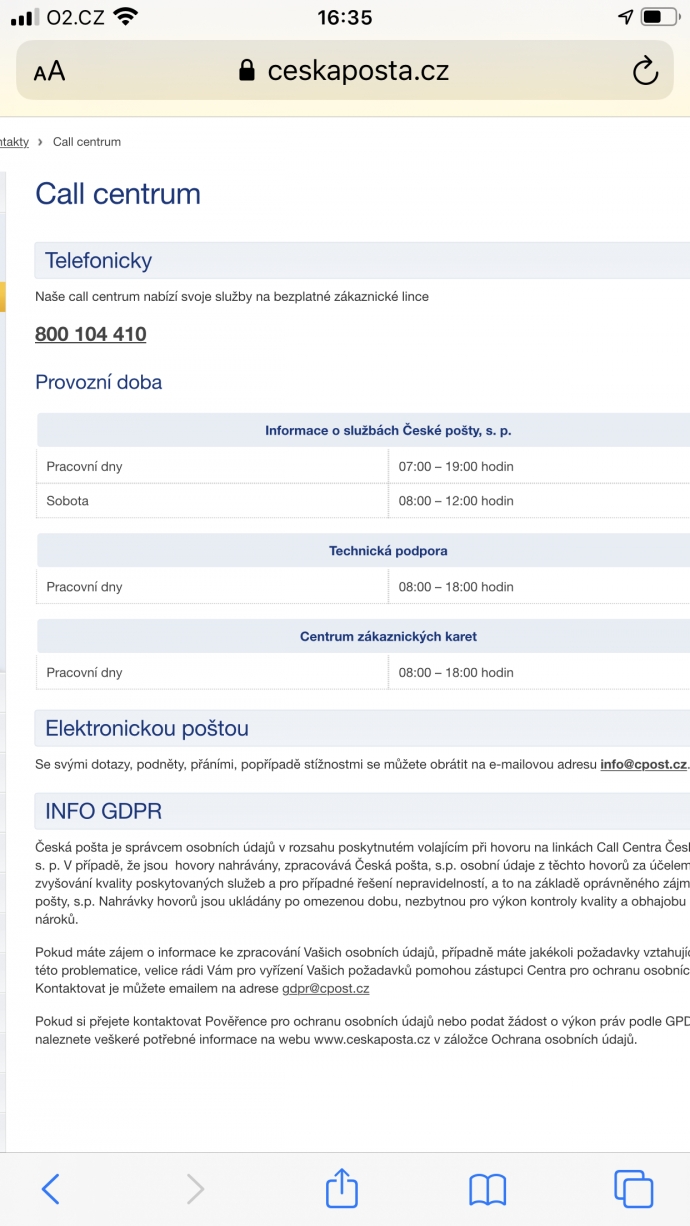
Task: Tap the padlock icon in address bar
Action: click(x=247, y=70)
